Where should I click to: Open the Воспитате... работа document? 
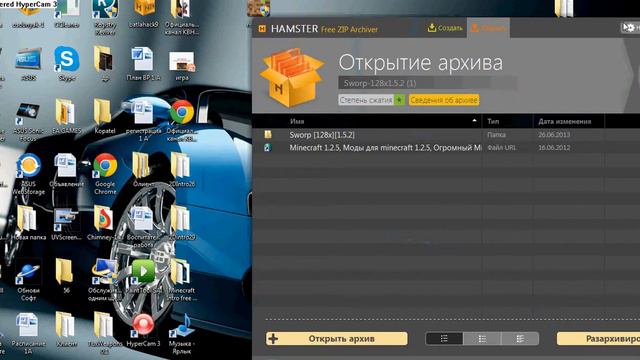(x=143, y=227)
